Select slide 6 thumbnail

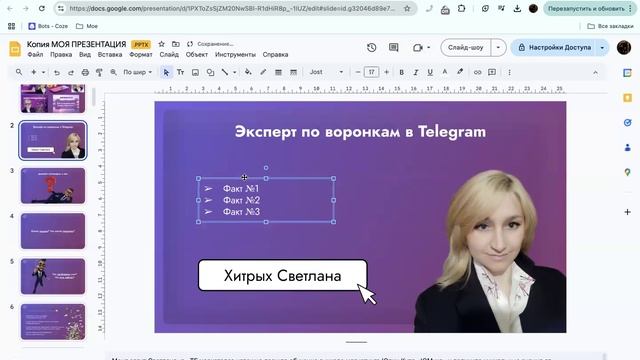tap(53, 322)
